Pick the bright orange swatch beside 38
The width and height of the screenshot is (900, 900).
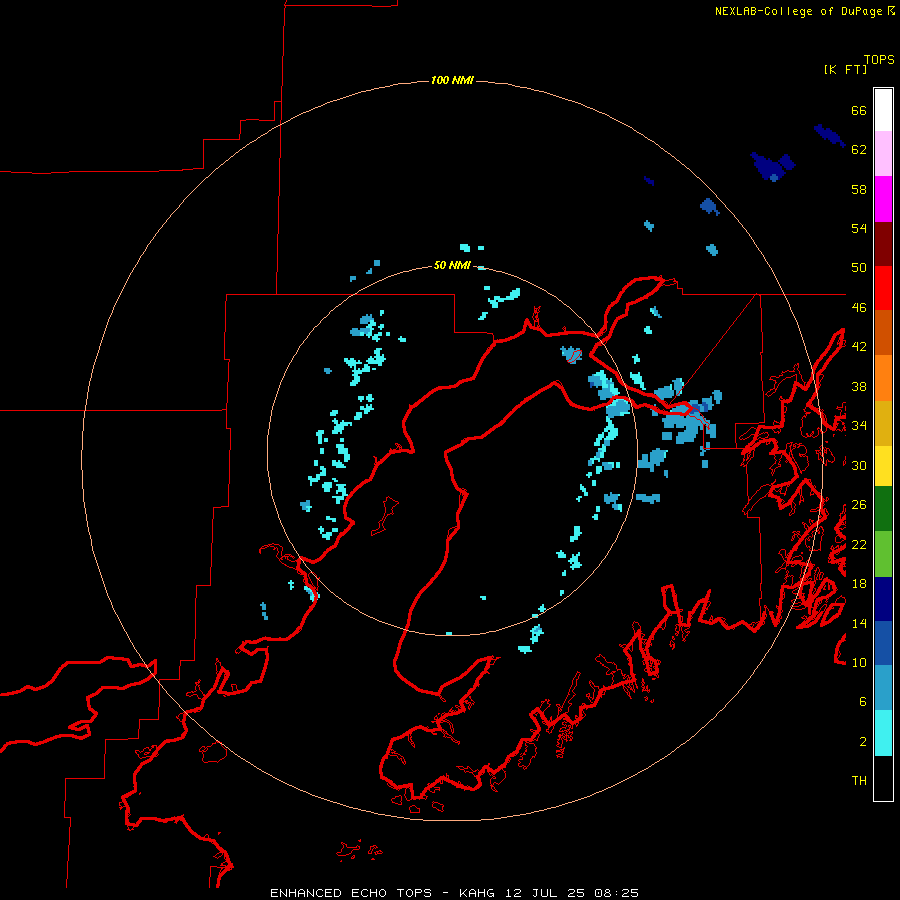pyautogui.click(x=883, y=378)
